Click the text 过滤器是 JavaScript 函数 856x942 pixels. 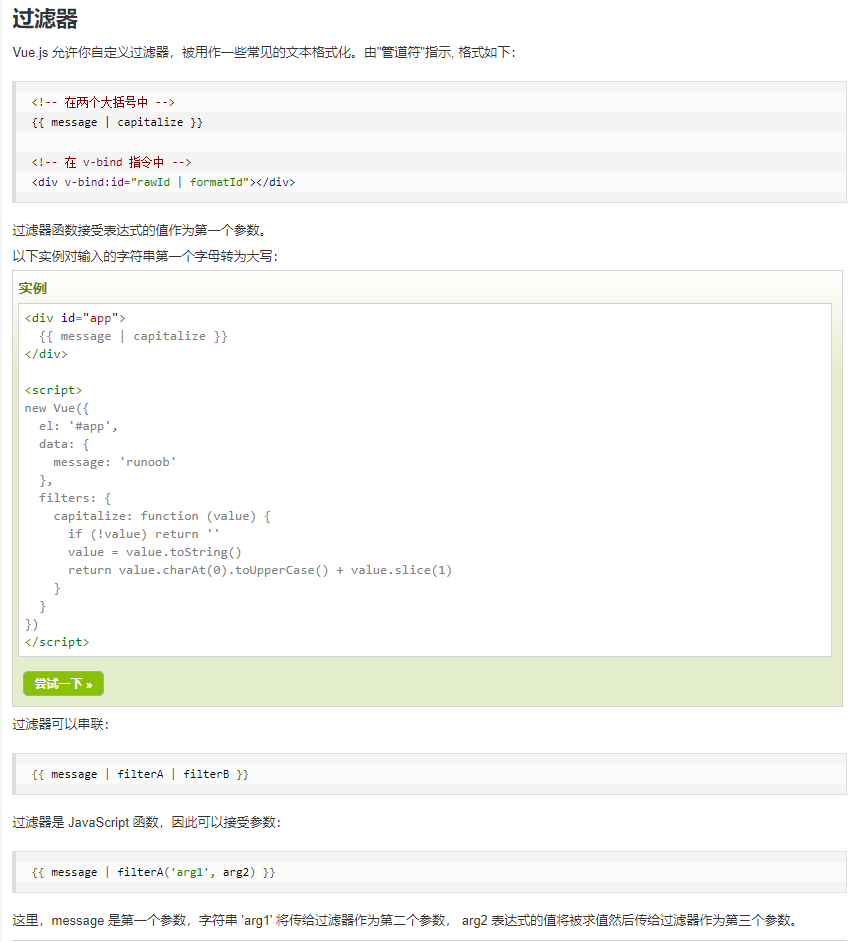tap(147, 822)
